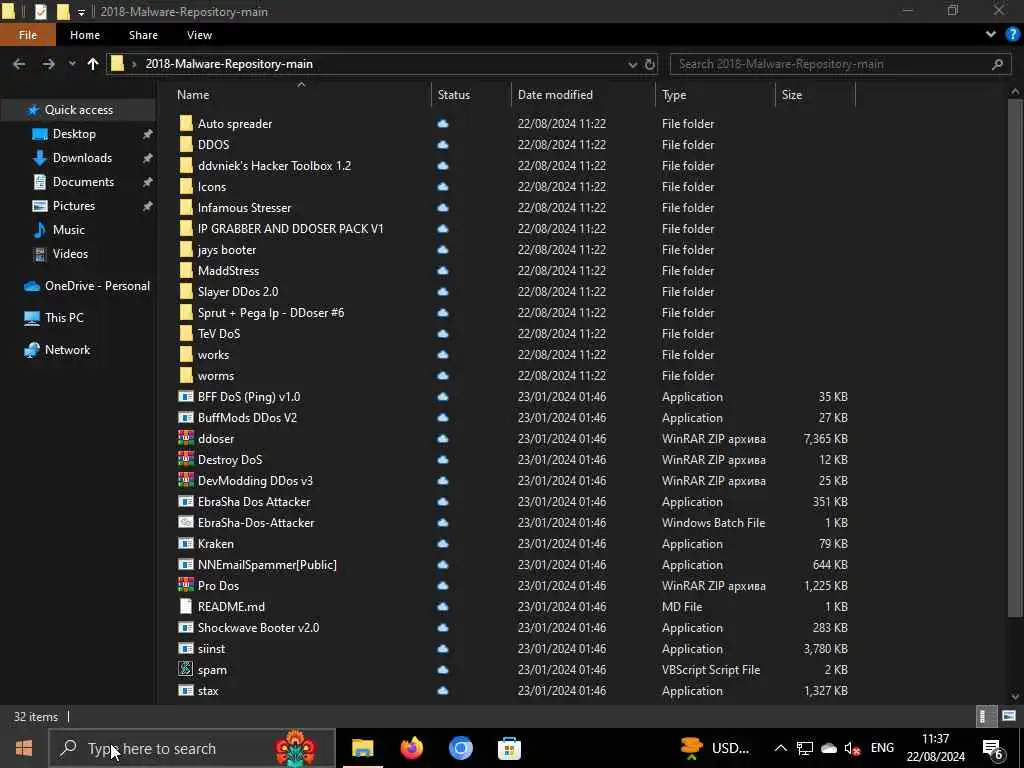Select Shockwave Booter v2.0 file name
This screenshot has height=768, width=1024.
(259, 628)
